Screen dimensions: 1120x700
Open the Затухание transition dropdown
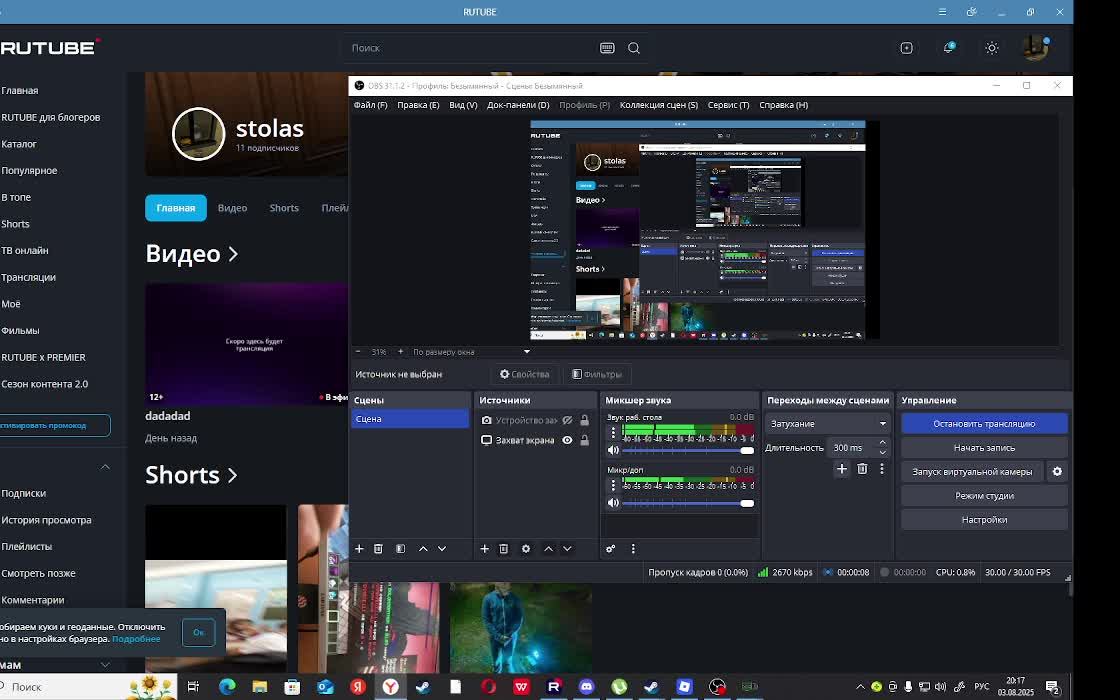pyautogui.click(x=828, y=424)
